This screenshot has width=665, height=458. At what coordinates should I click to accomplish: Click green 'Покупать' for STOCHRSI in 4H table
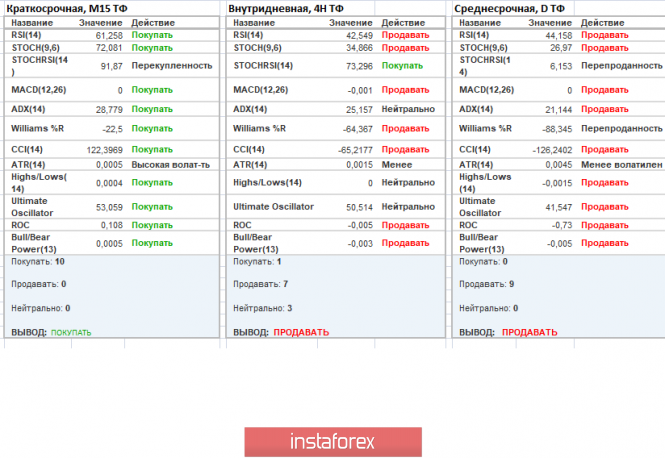[402, 66]
